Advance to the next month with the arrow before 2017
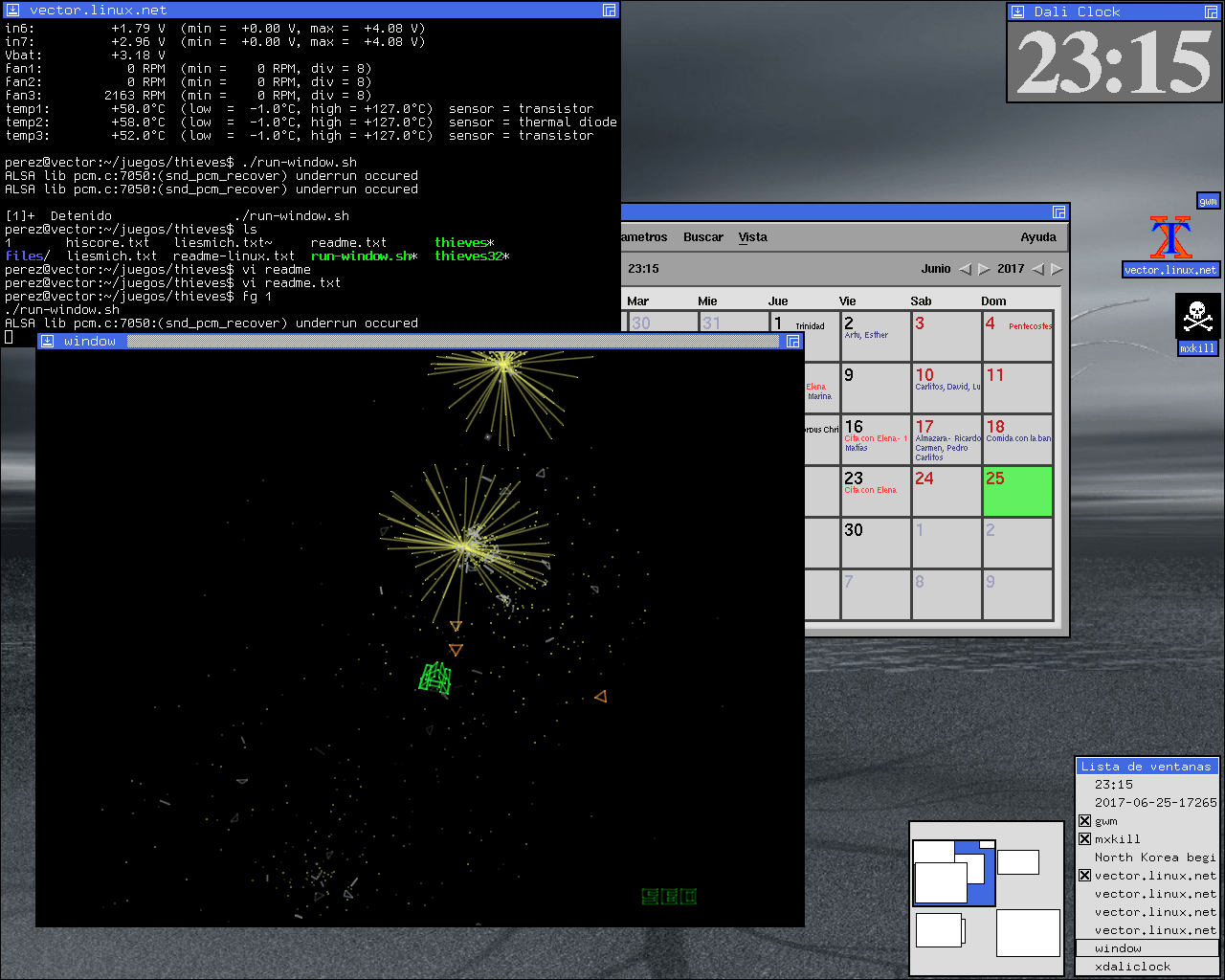Image resolution: width=1225 pixels, height=980 pixels. point(983,269)
